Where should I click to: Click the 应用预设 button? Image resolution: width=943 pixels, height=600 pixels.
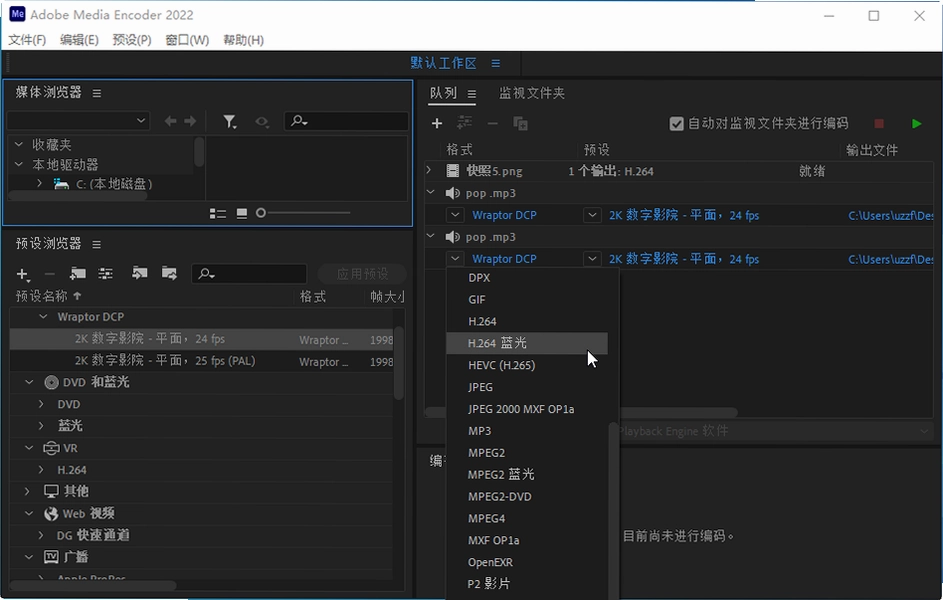[363, 274]
